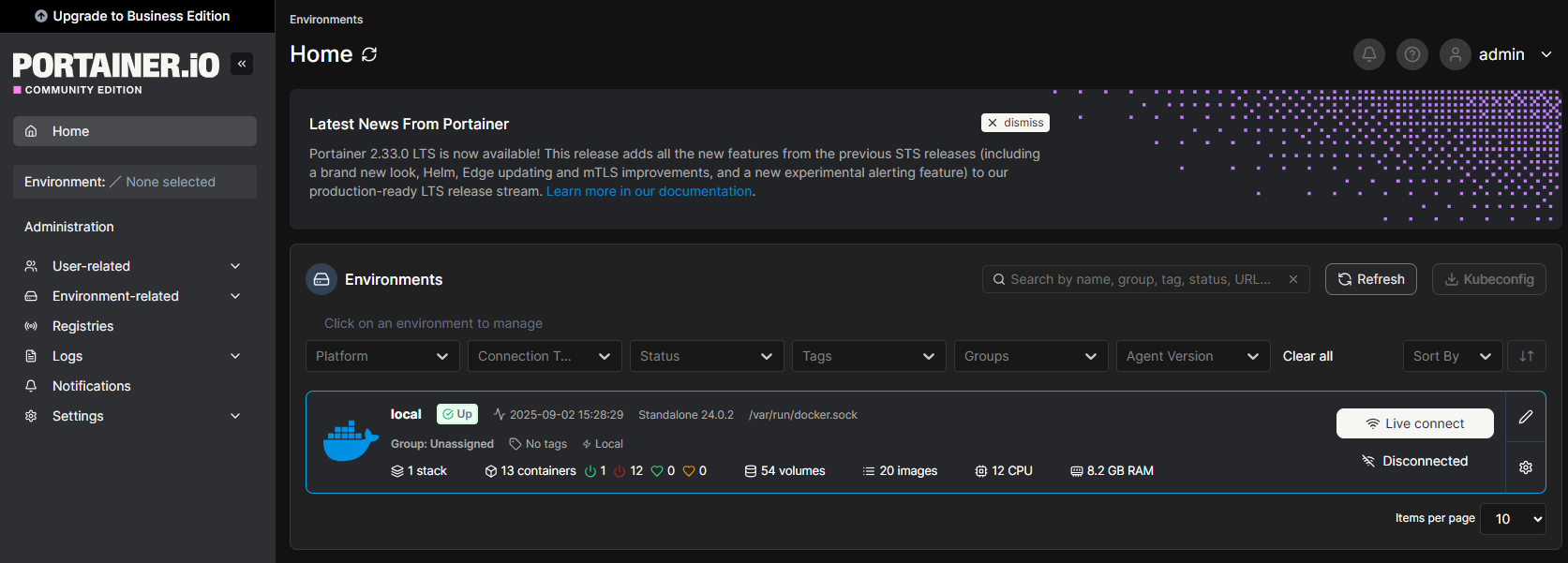1568x563 pixels.
Task: Open the local environment name
Action: 406,414
